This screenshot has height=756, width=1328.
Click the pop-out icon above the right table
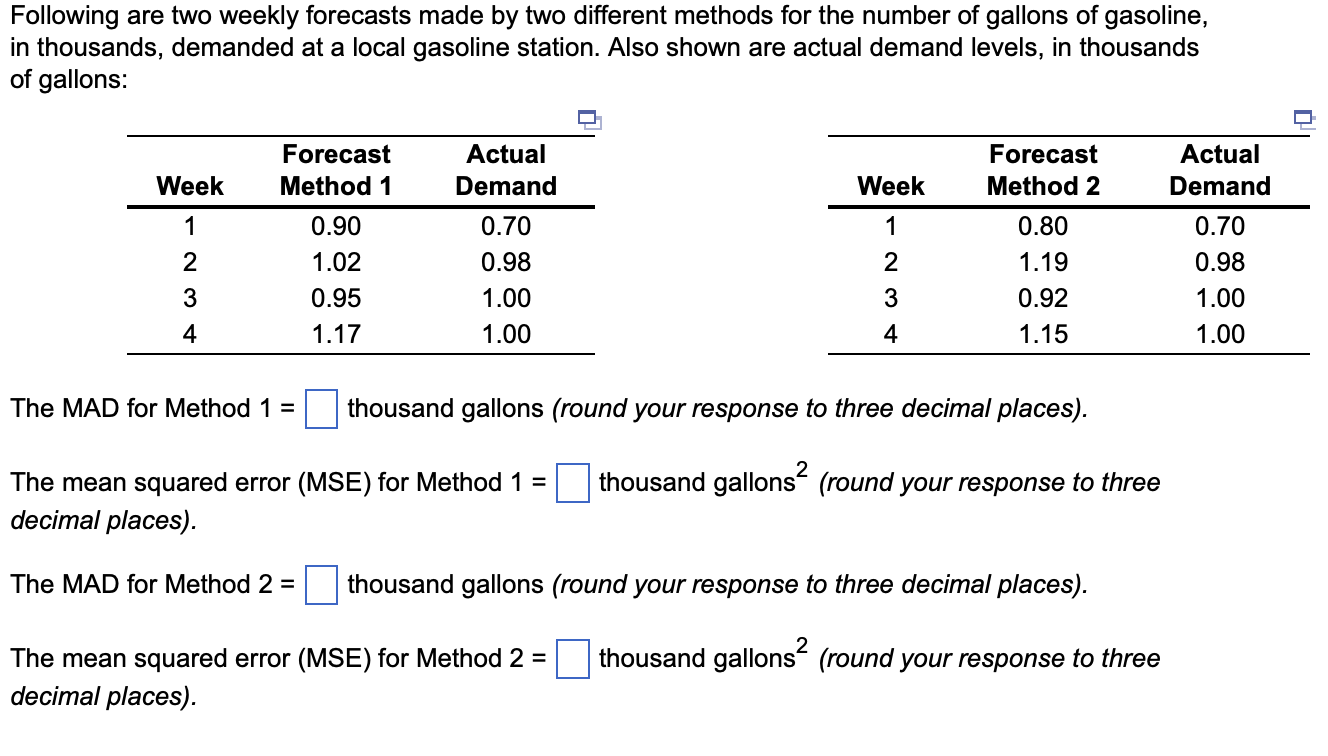1304,120
